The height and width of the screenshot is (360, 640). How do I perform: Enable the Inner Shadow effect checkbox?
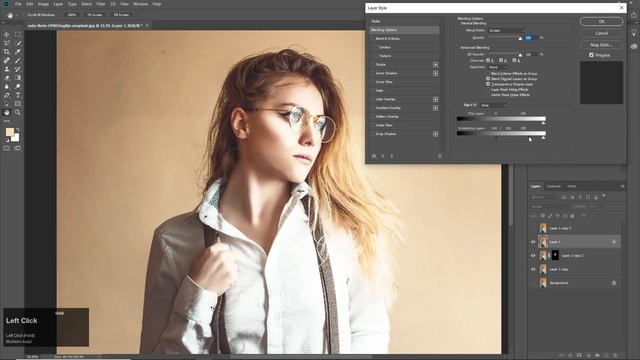(373, 73)
